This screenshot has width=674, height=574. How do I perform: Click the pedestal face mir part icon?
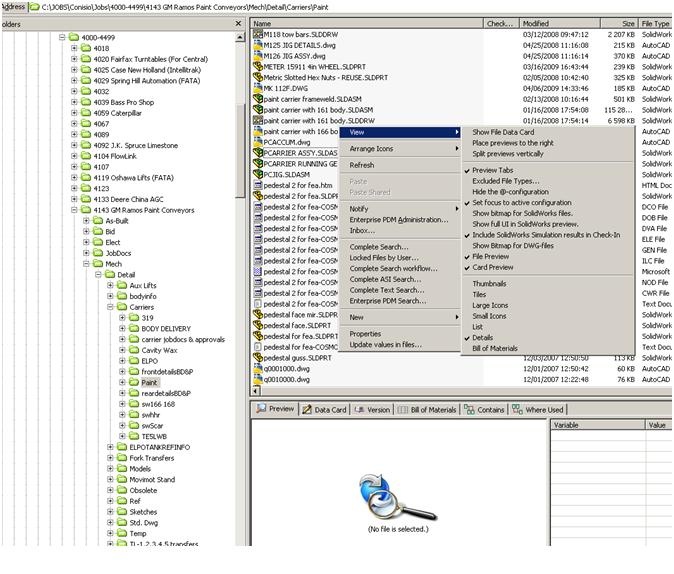(257, 314)
